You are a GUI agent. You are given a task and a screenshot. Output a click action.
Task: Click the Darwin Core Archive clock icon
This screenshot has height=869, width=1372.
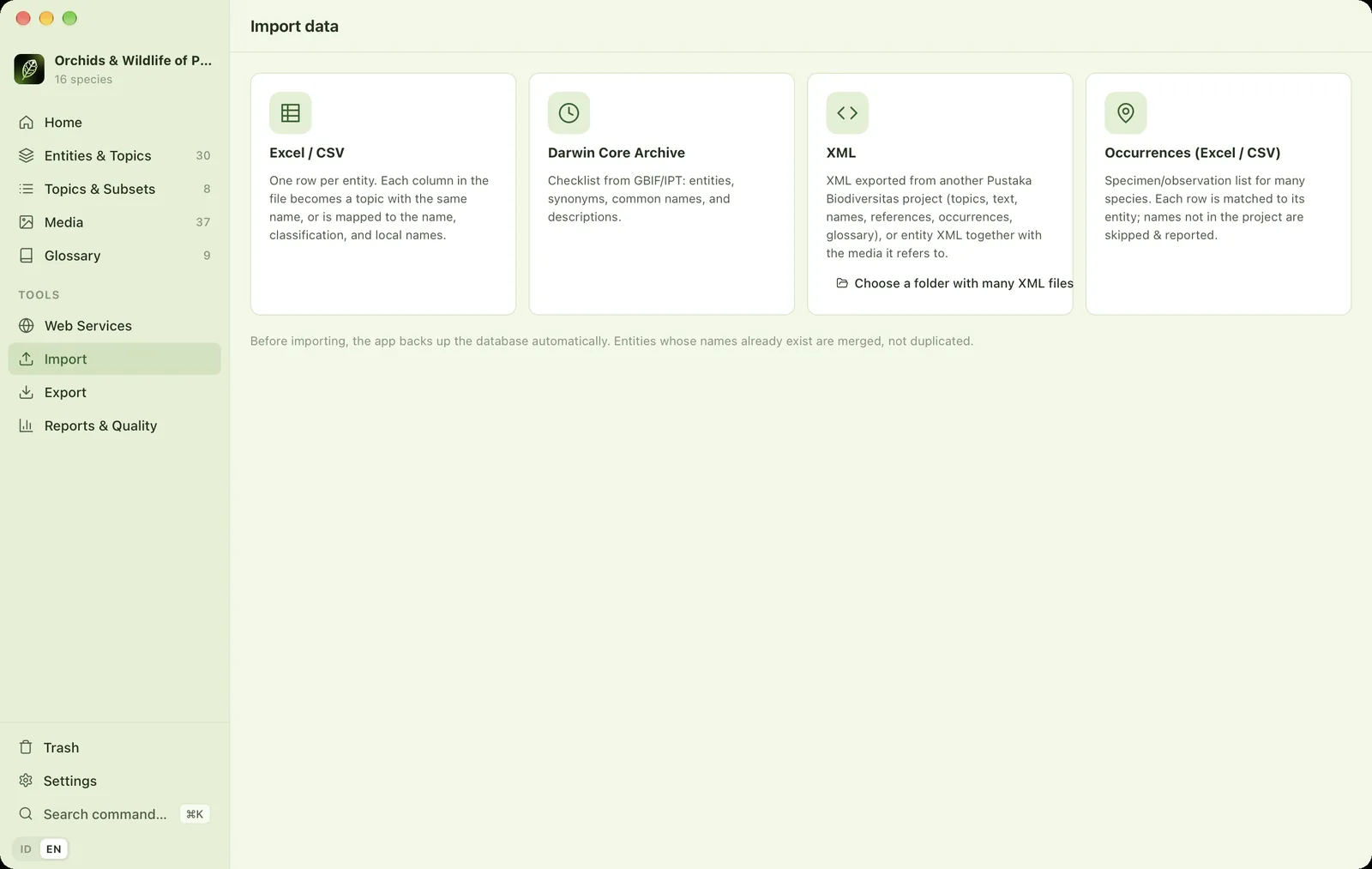coord(569,113)
